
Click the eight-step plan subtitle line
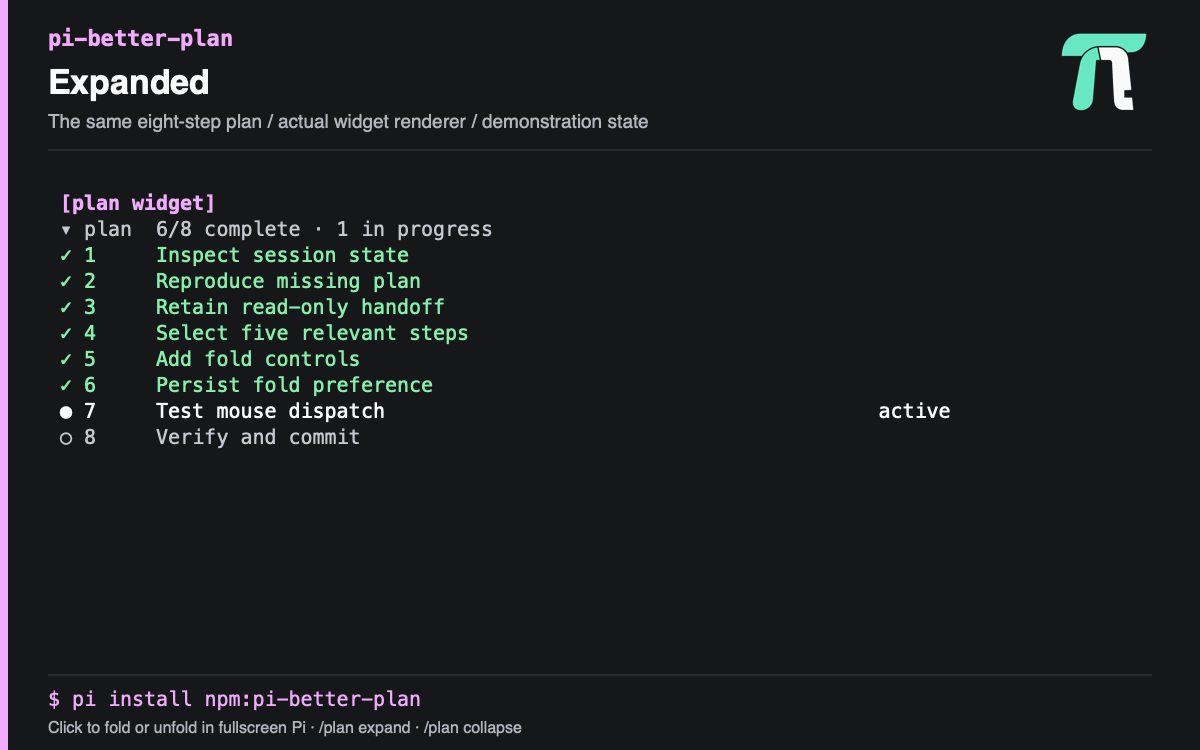348,122
